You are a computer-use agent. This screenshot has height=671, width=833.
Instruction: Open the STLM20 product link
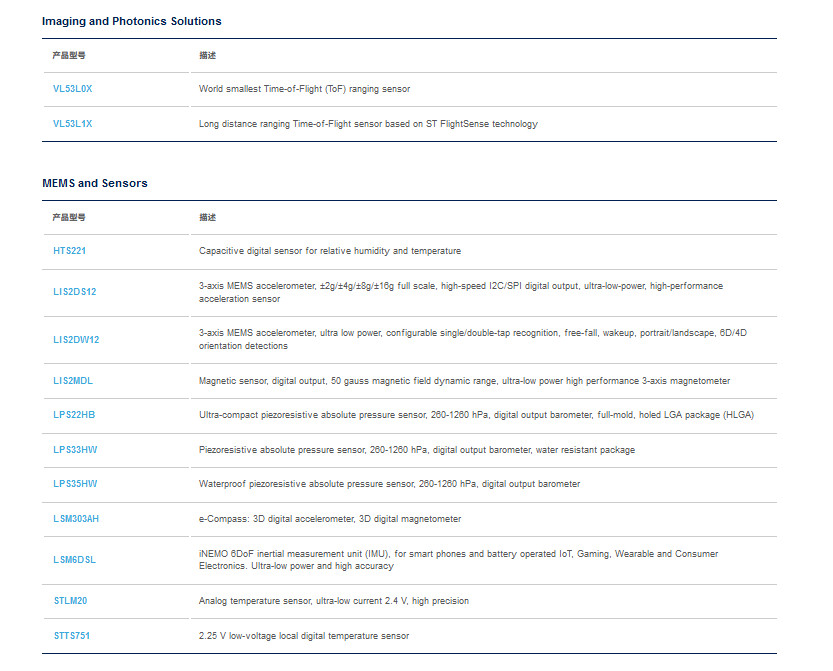pos(70,601)
